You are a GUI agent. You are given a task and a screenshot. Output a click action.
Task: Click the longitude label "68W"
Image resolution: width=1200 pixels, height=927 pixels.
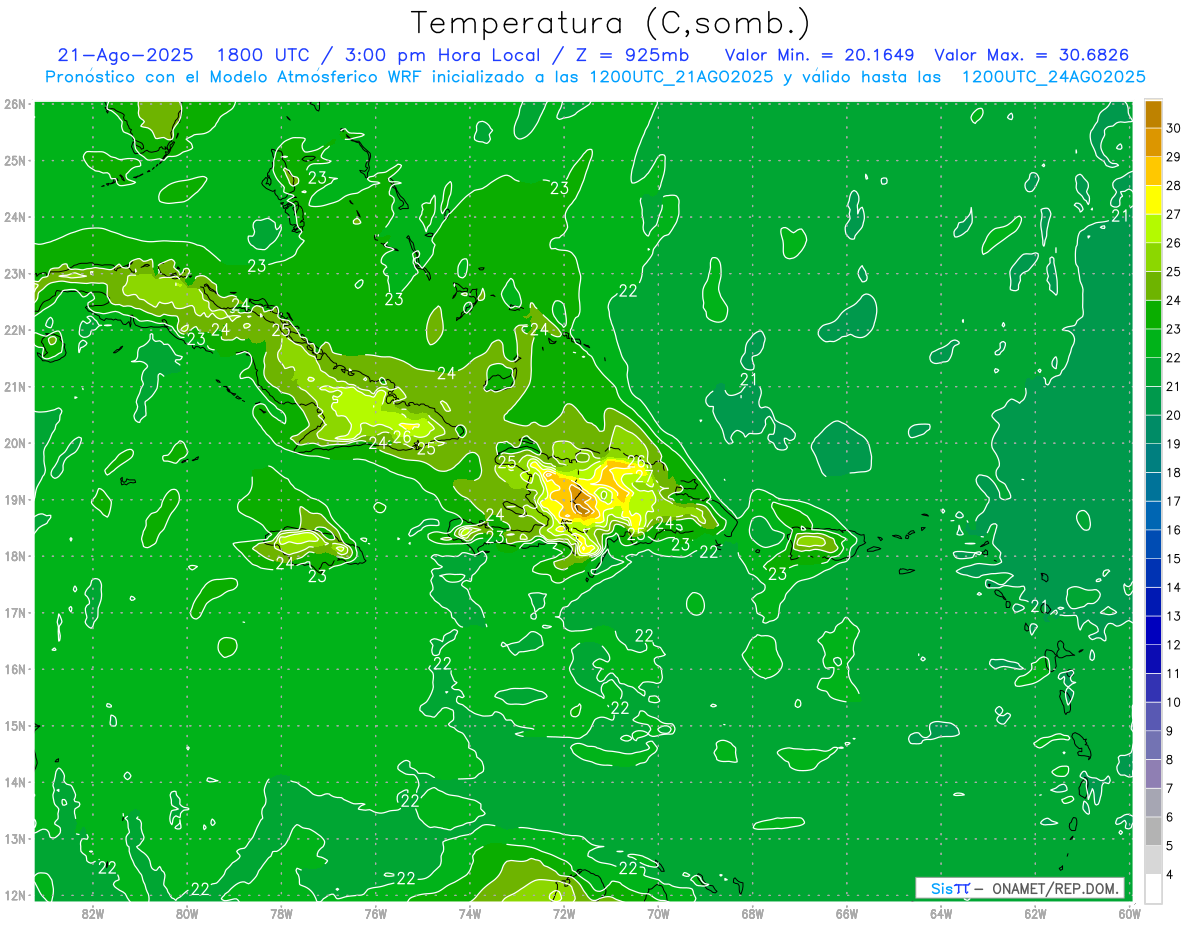click(x=752, y=912)
